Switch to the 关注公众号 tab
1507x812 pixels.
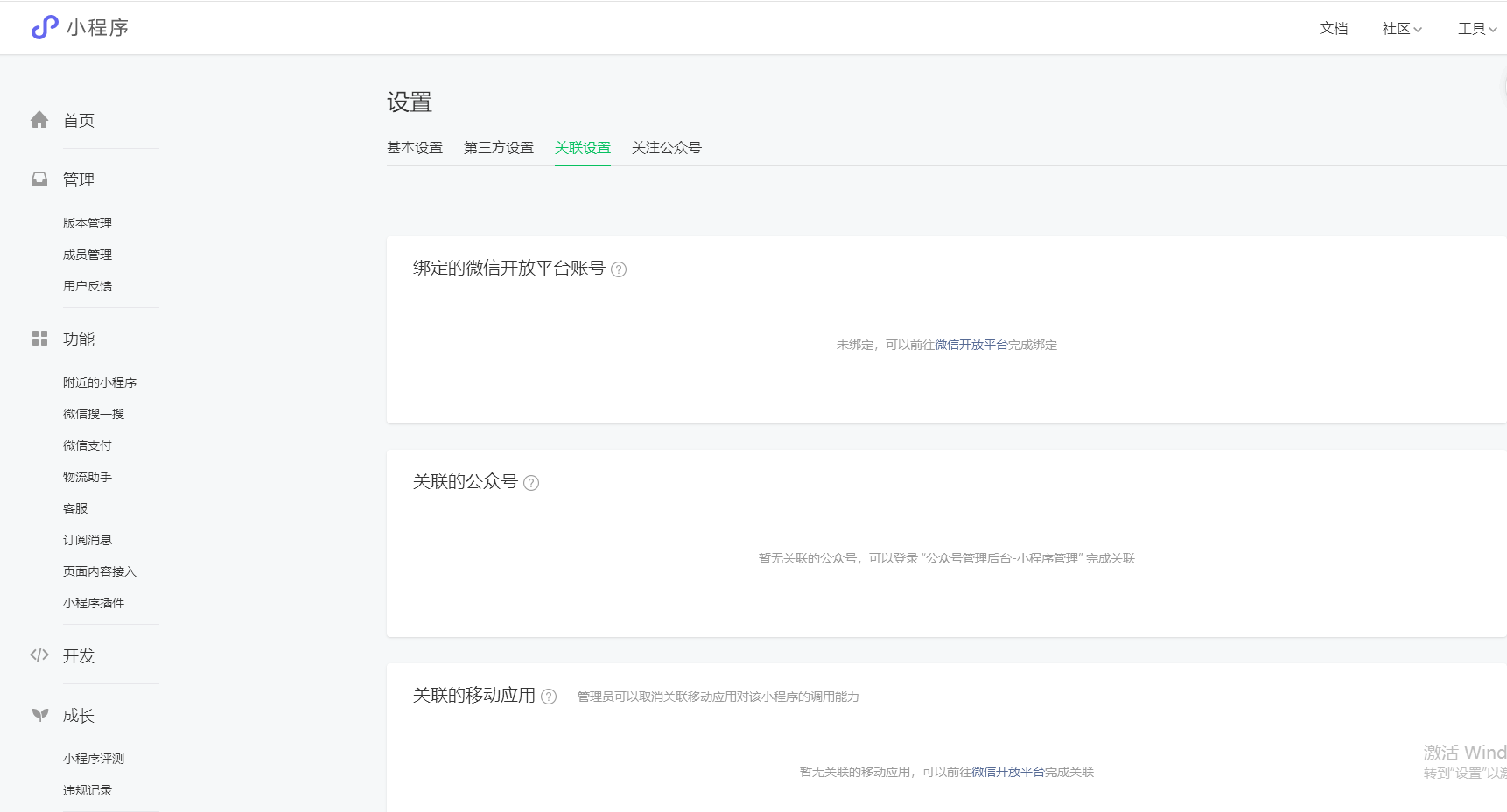(x=667, y=148)
